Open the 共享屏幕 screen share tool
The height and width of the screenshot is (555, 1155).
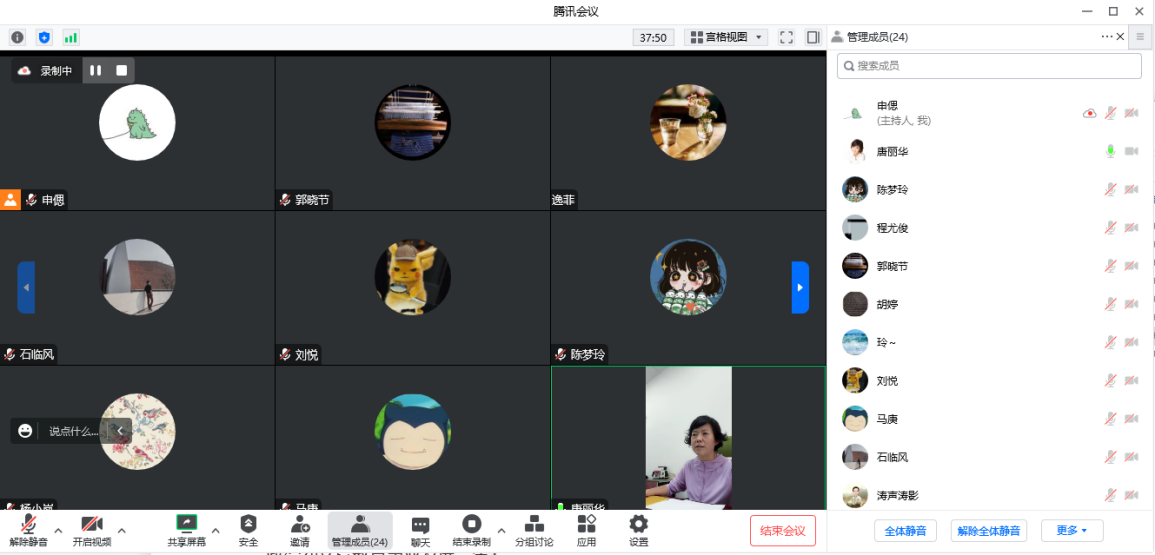click(186, 529)
